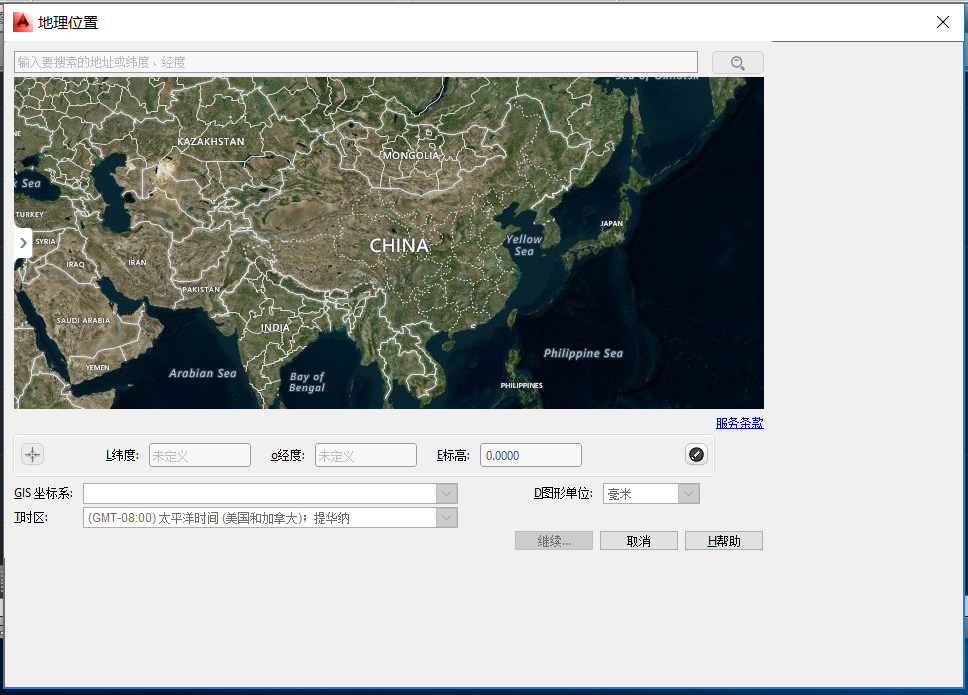This screenshot has height=695, width=968.
Task: Click the AutoCAD logo in title bar
Action: point(23,22)
